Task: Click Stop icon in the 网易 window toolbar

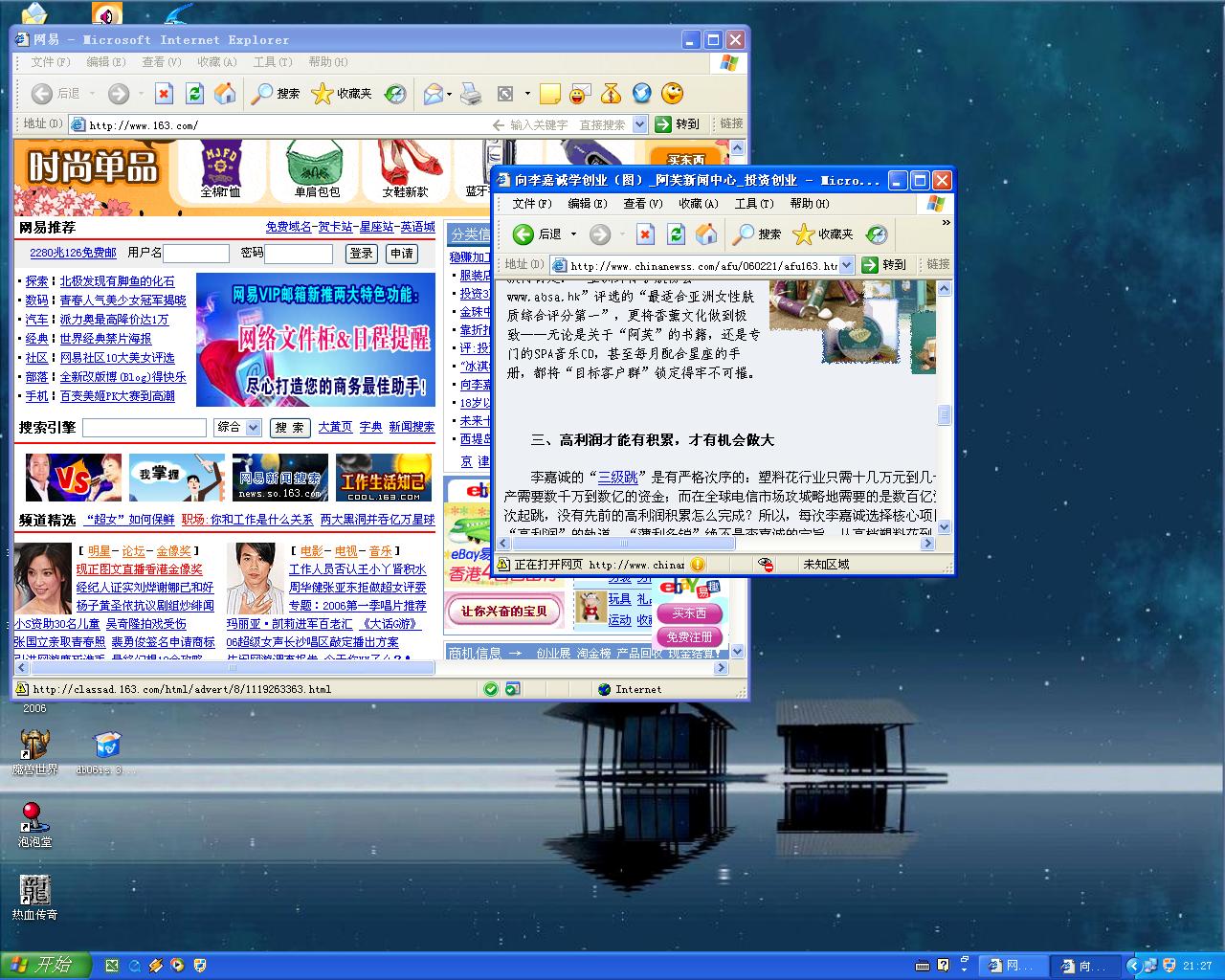Action: (164, 93)
